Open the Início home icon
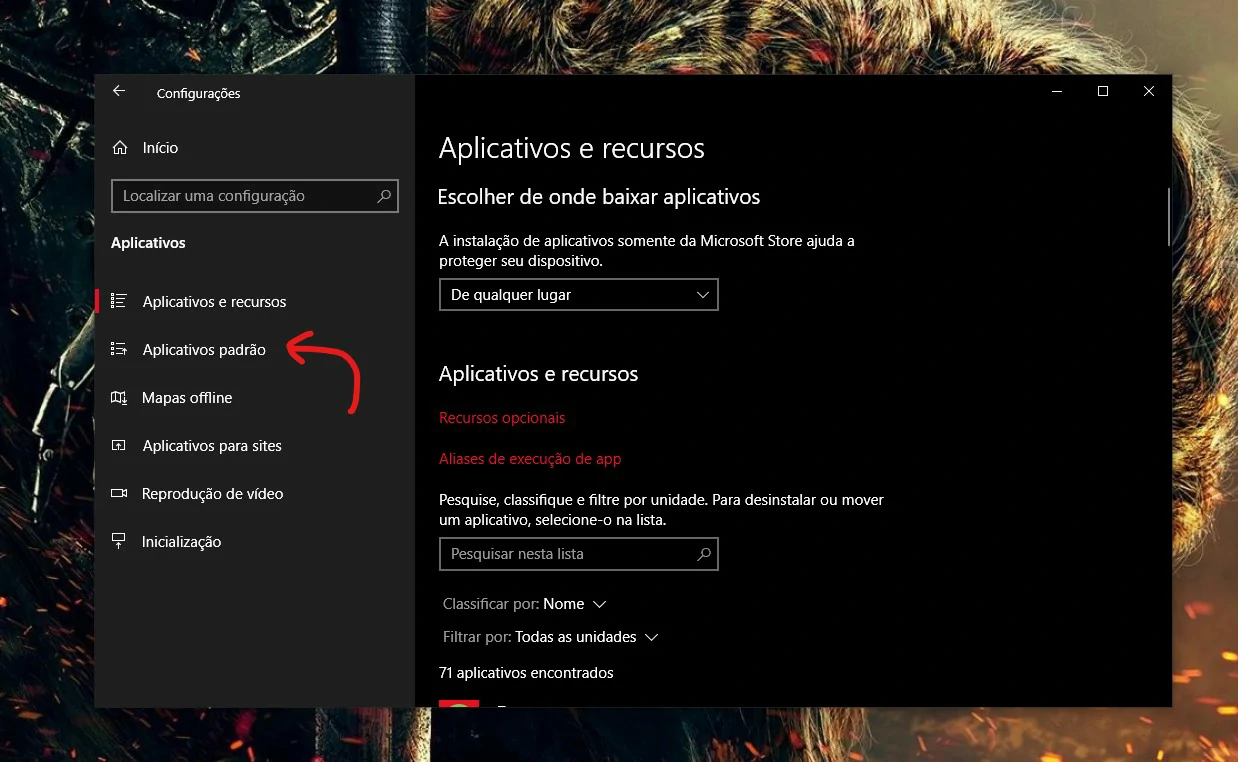 pos(120,148)
